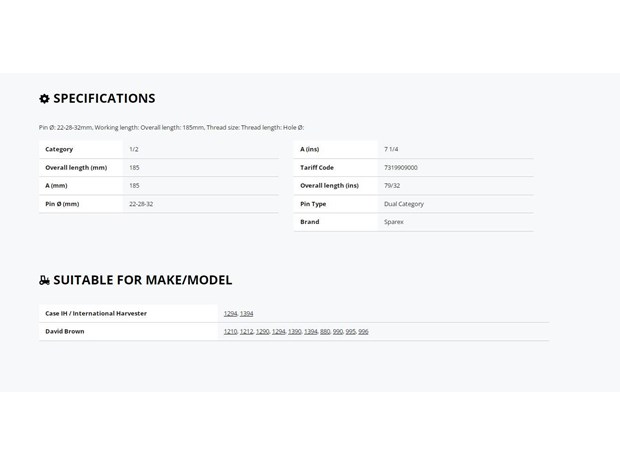The image size is (620, 465).
Task: Click the SPECIFICATIONS heading
Action: click(x=104, y=98)
